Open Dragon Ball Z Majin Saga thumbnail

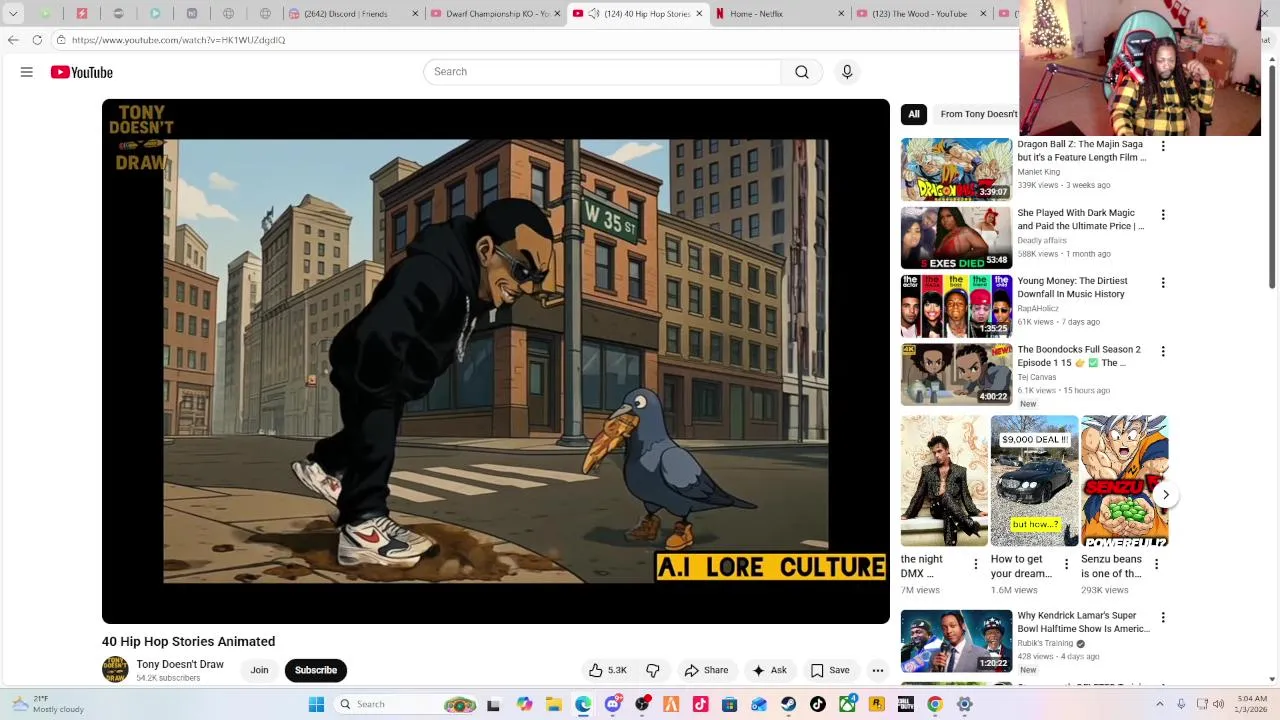coord(956,169)
